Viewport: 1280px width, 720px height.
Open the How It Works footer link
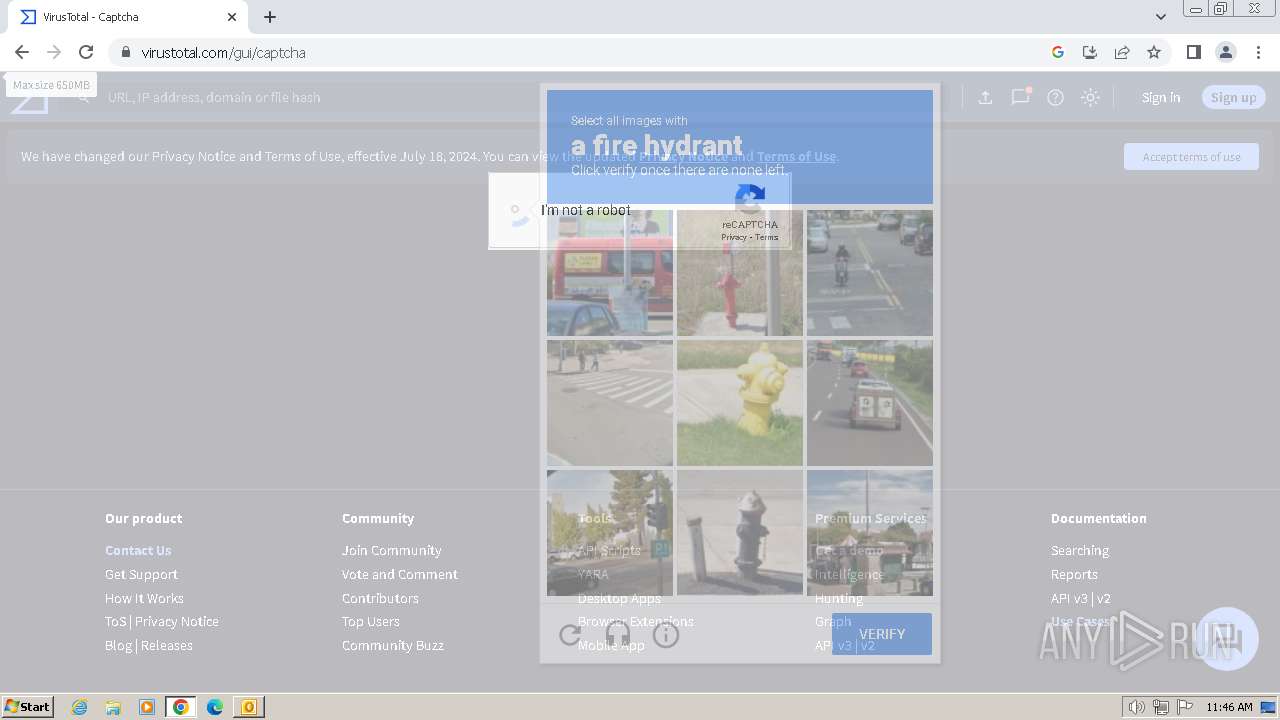[x=144, y=598]
